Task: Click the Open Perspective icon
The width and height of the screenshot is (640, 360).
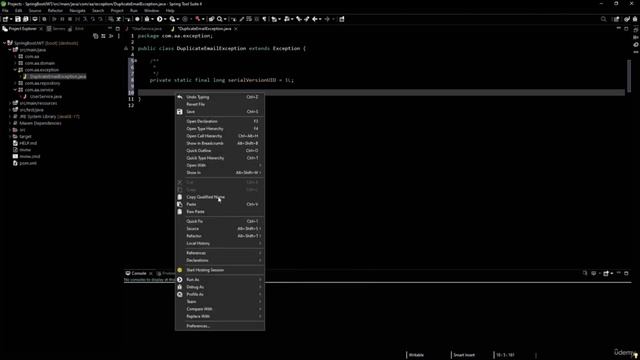Action: pos(616,19)
